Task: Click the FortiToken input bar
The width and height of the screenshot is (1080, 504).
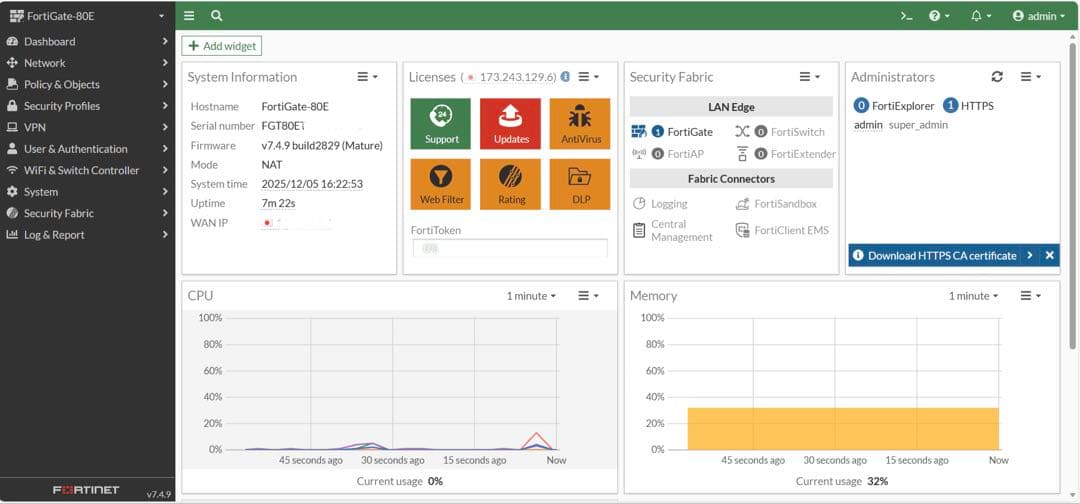Action: [510, 248]
